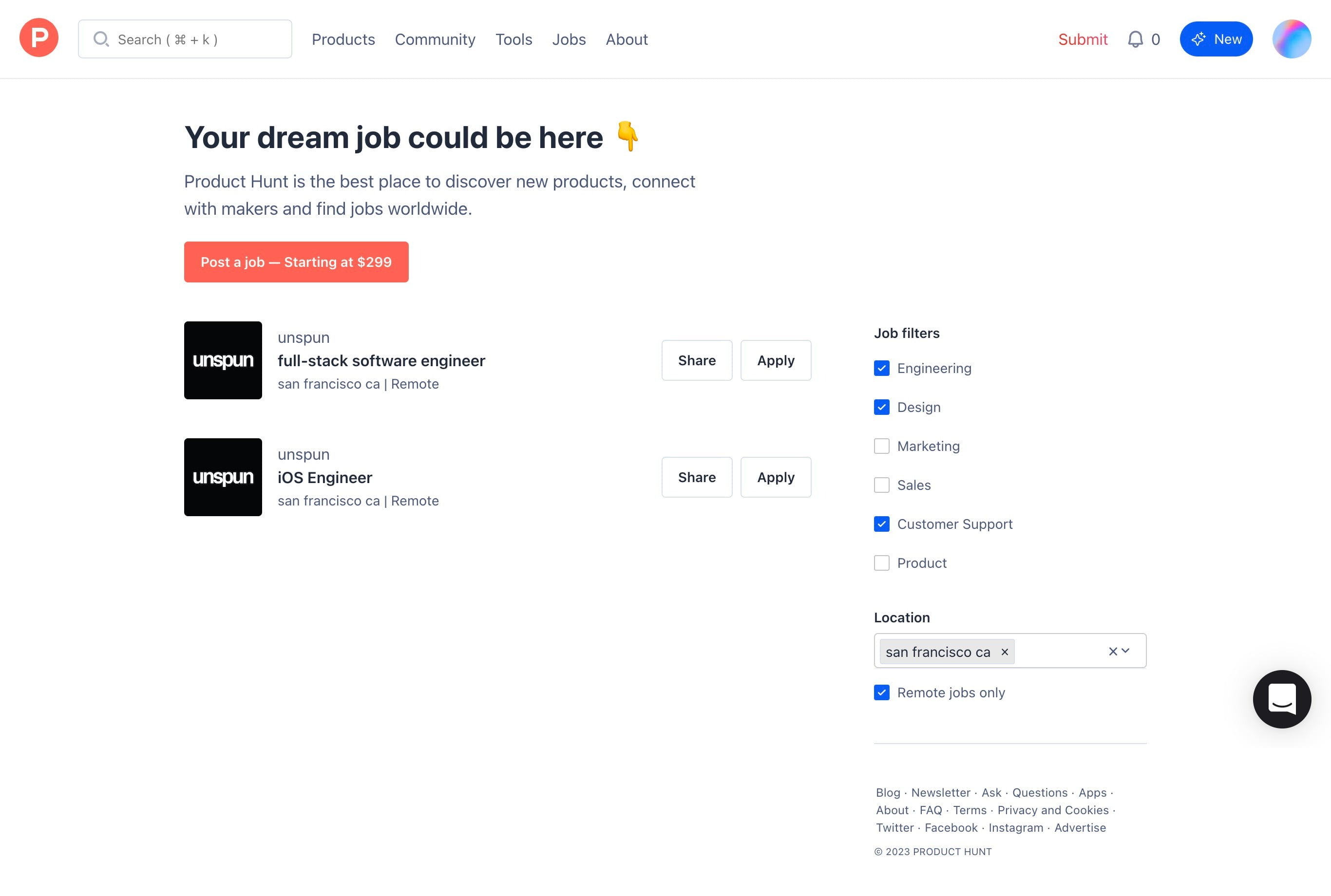Remove the san francisco ca location tag
The width and height of the screenshot is (1331, 896).
pos(1005,652)
